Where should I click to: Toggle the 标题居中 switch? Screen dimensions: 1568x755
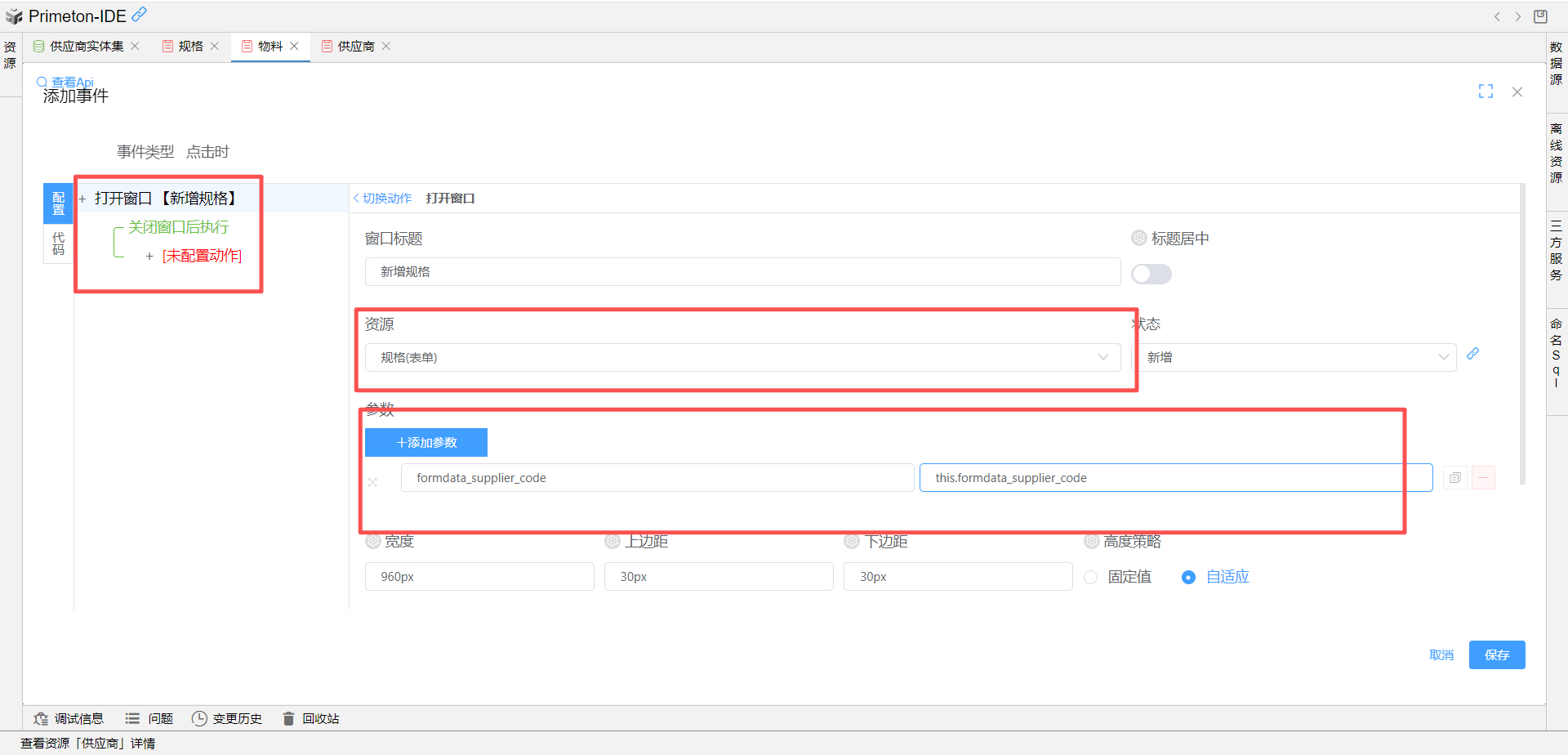[1151, 275]
